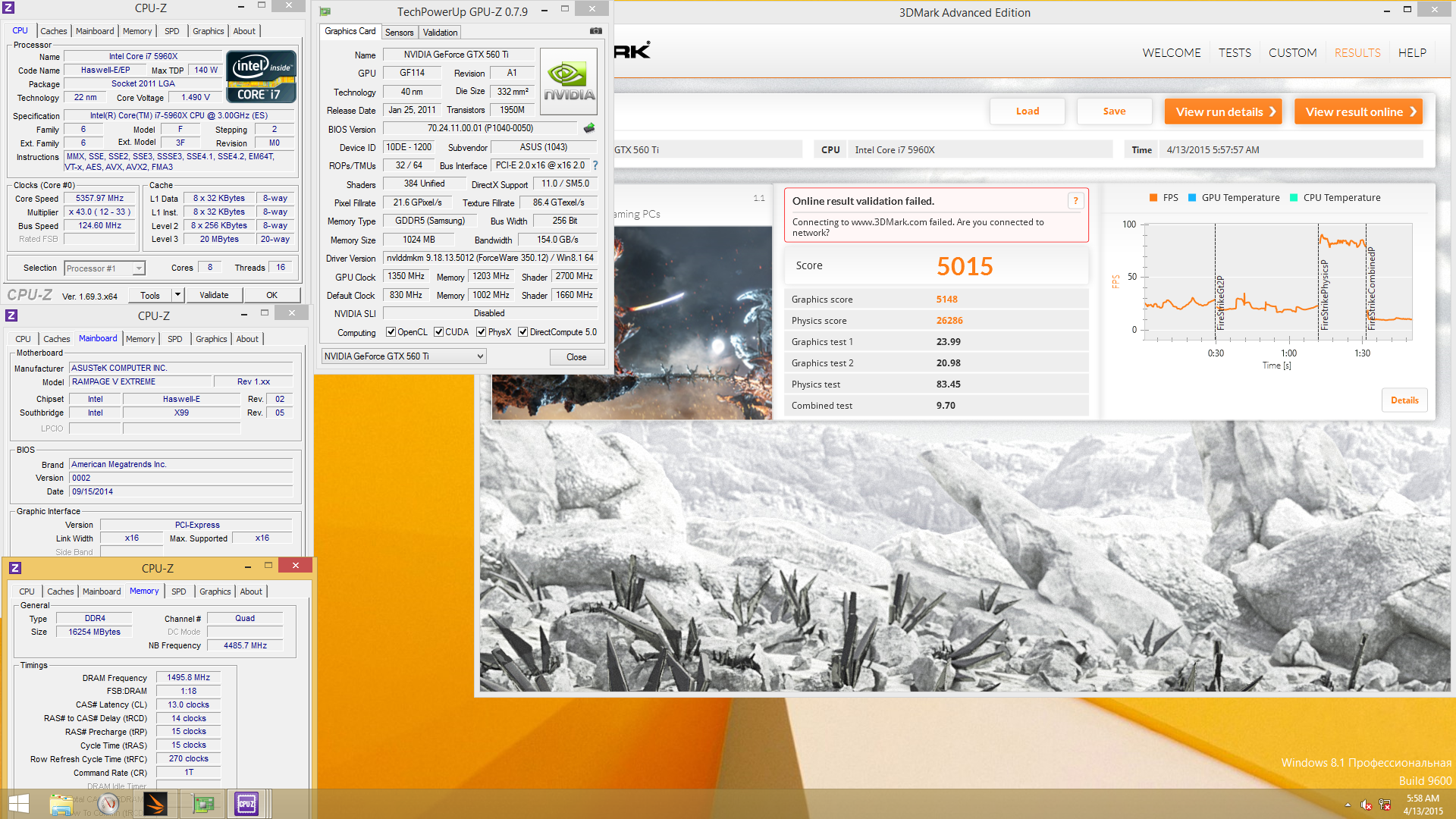This screenshot has width=1456, height=819.
Task: Click the orange FPS legend swatch
Action: [1153, 198]
